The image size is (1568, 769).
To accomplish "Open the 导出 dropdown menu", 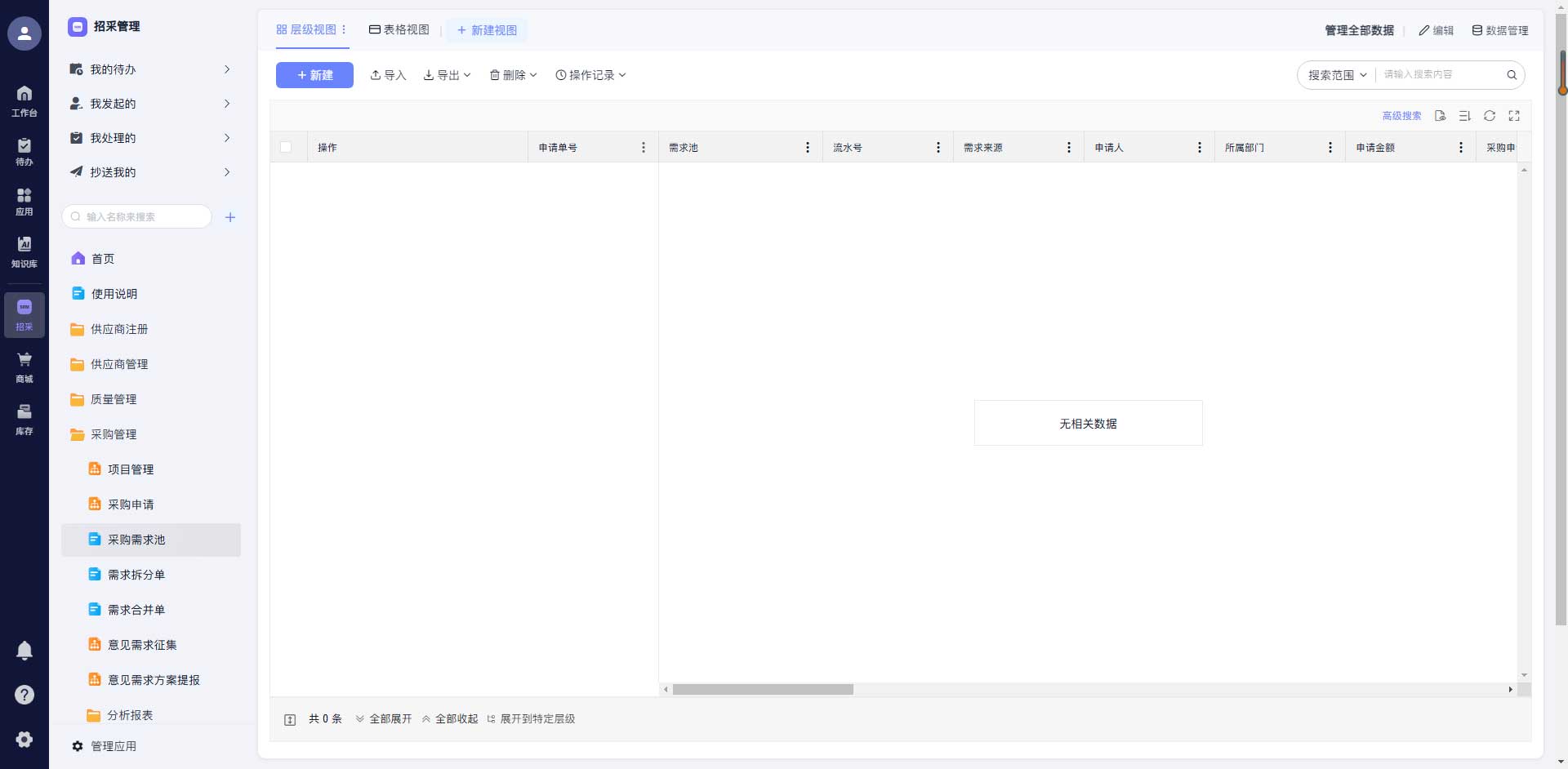I will pyautogui.click(x=447, y=74).
